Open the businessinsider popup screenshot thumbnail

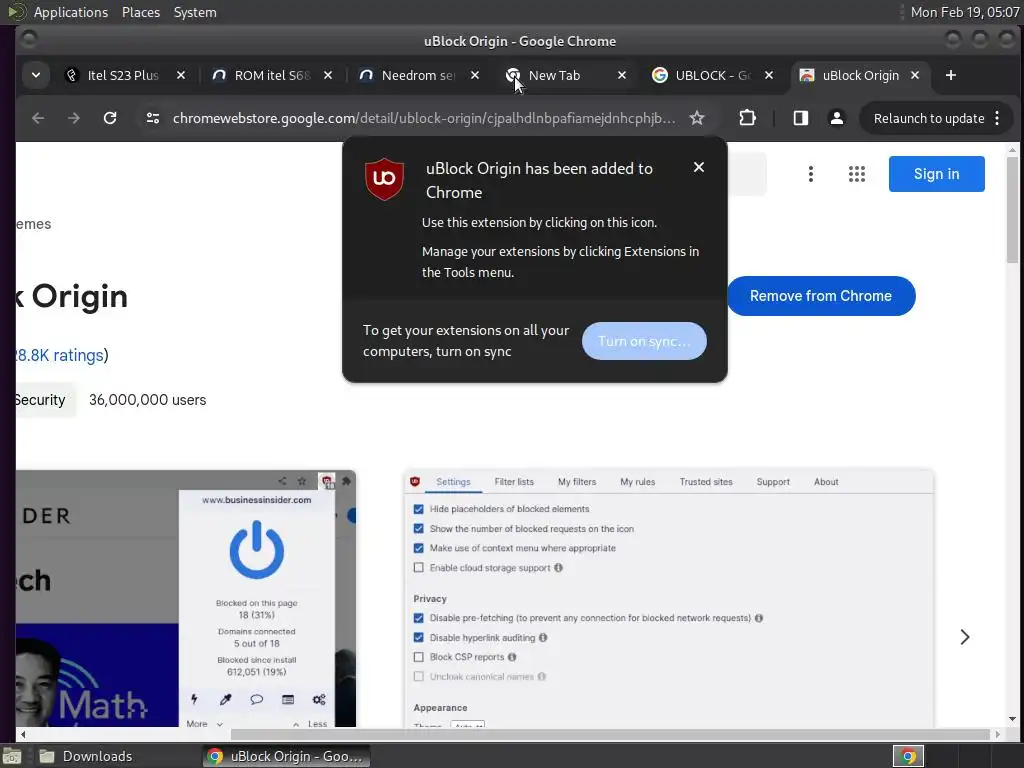[186, 598]
